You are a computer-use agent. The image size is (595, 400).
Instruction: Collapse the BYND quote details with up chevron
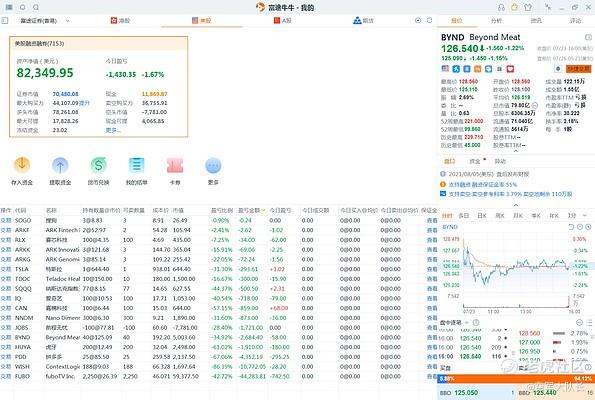[516, 151]
